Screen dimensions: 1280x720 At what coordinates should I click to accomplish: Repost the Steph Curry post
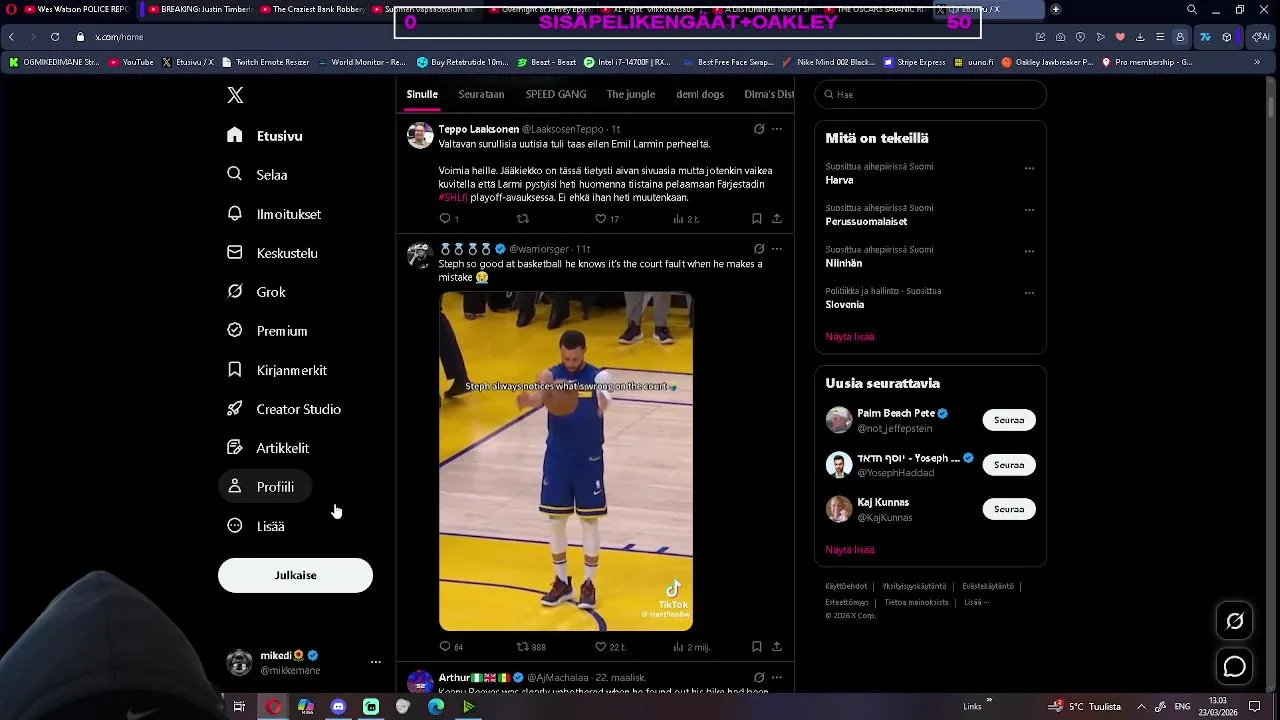pyautogui.click(x=531, y=647)
